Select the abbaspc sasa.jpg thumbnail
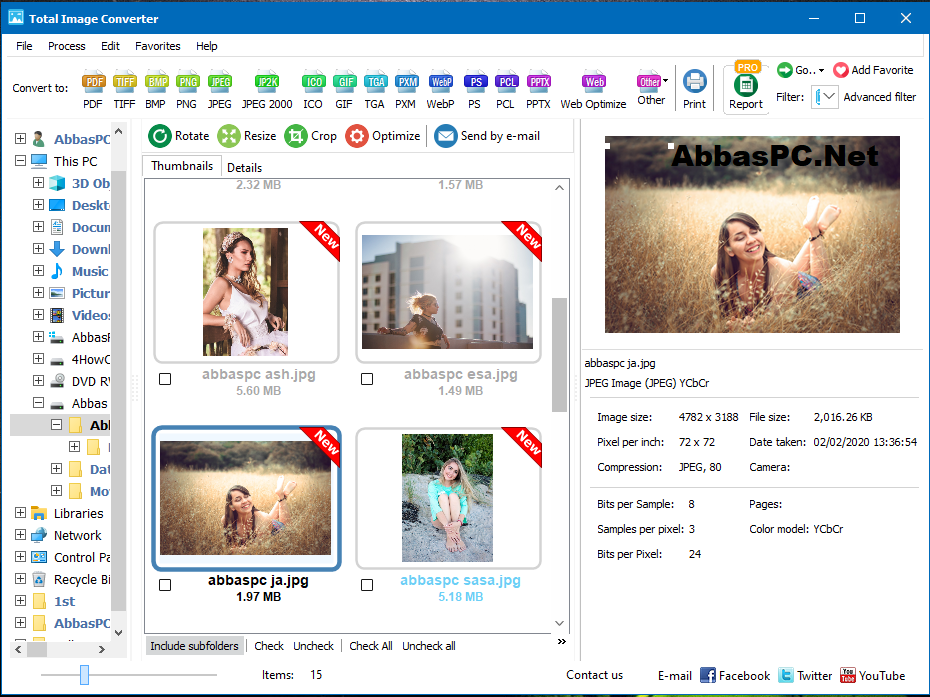The height and width of the screenshot is (697, 930). point(448,498)
